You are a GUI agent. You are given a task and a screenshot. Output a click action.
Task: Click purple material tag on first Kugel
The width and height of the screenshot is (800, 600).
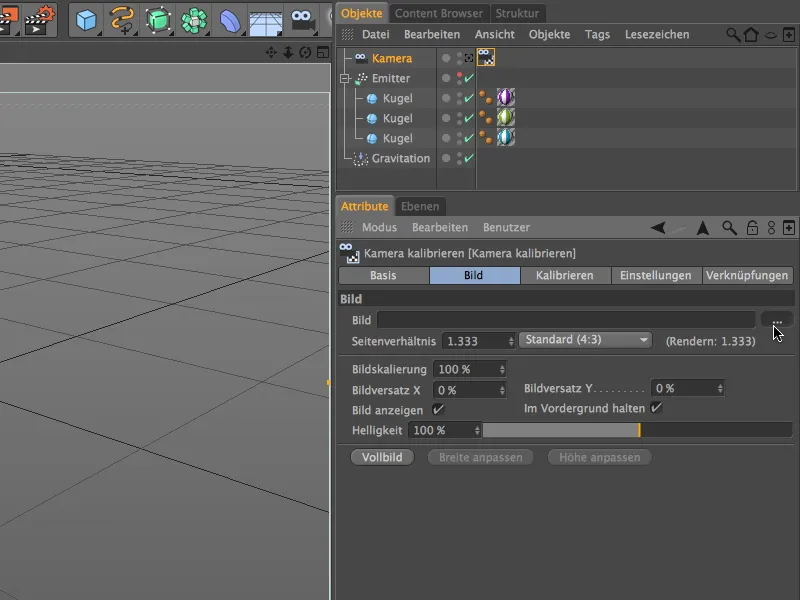pyautogui.click(x=506, y=97)
